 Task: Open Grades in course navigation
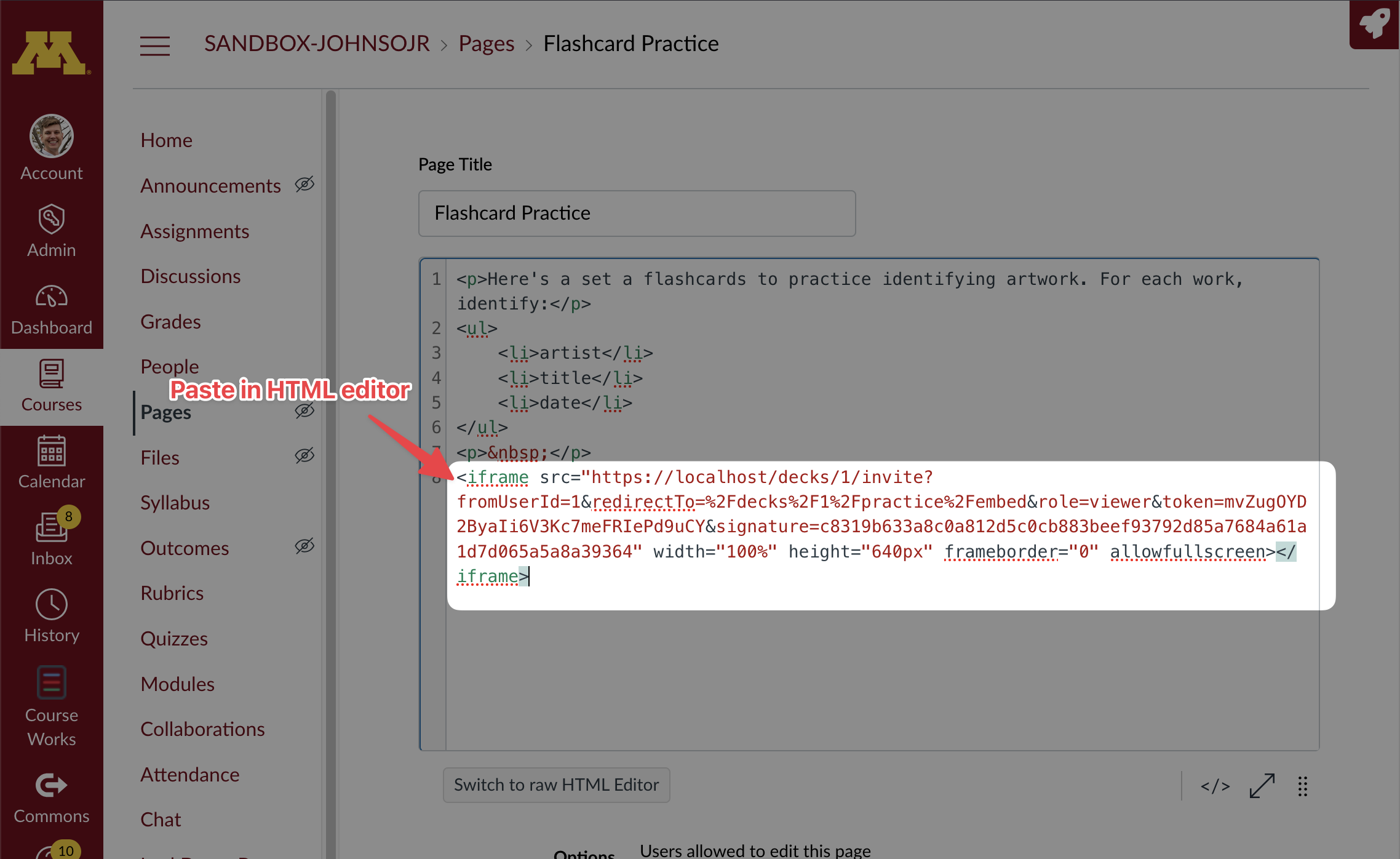click(170, 322)
